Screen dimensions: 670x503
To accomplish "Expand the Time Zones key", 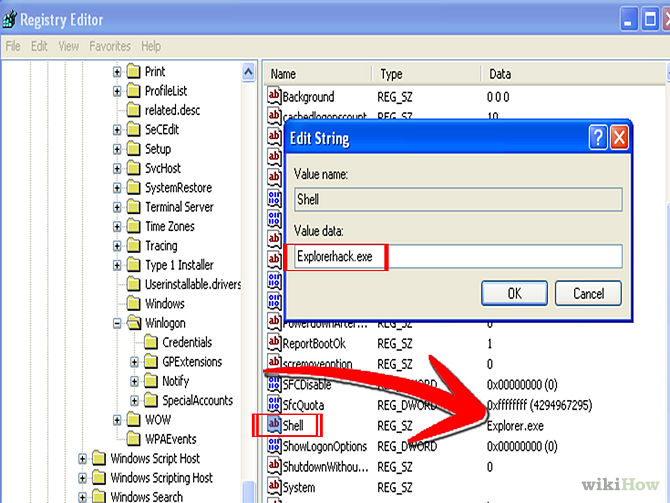I will click(x=117, y=226).
